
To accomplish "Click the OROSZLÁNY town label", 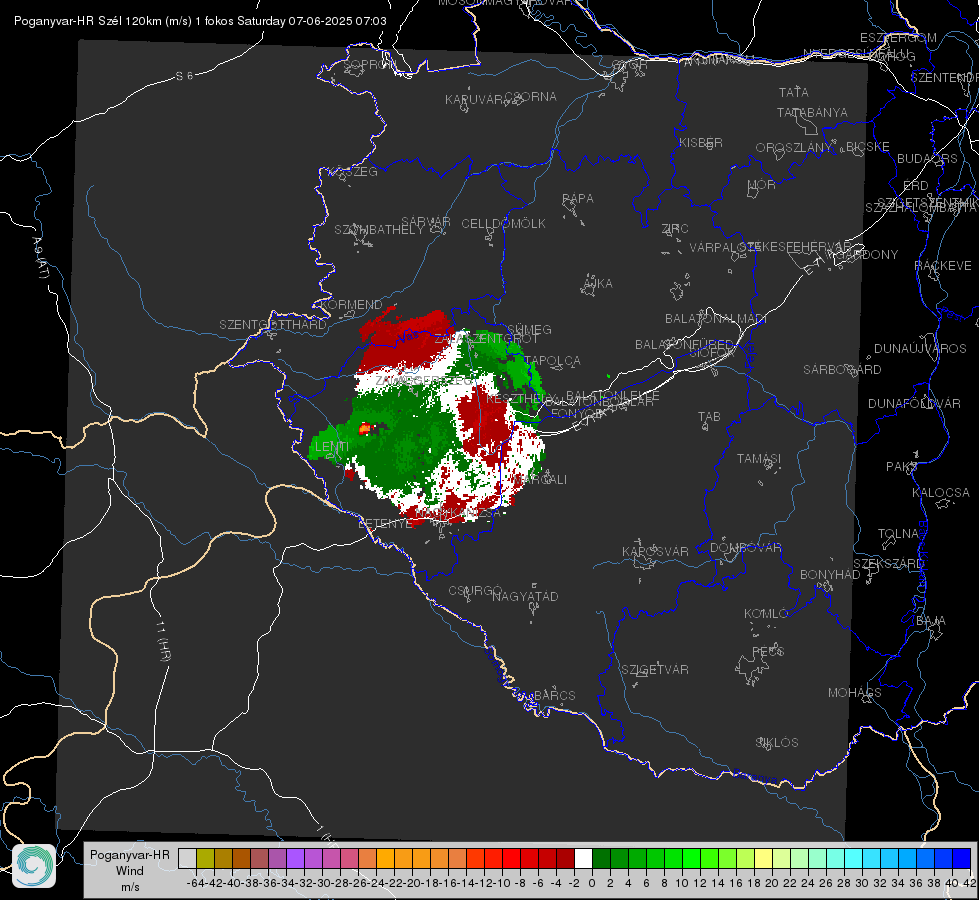I will tap(794, 148).
